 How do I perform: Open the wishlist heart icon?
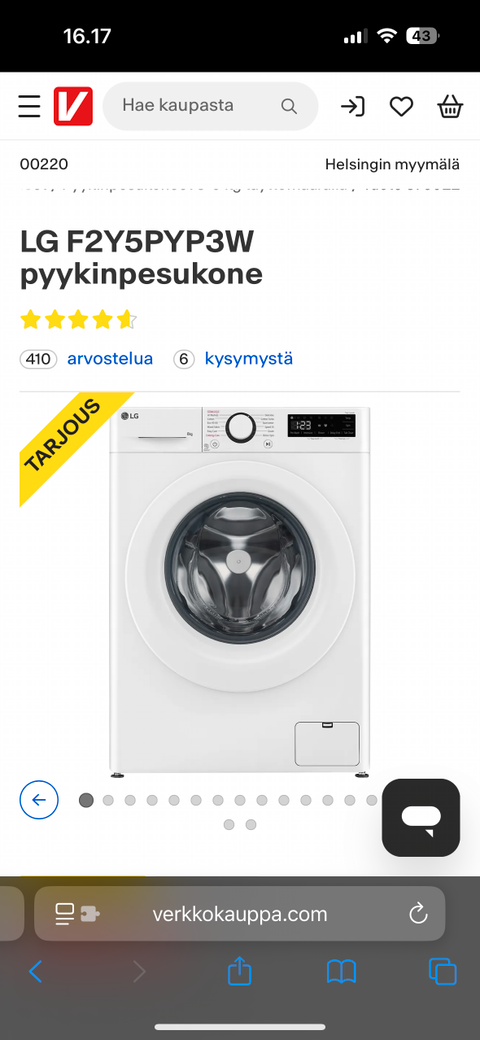pyautogui.click(x=401, y=106)
